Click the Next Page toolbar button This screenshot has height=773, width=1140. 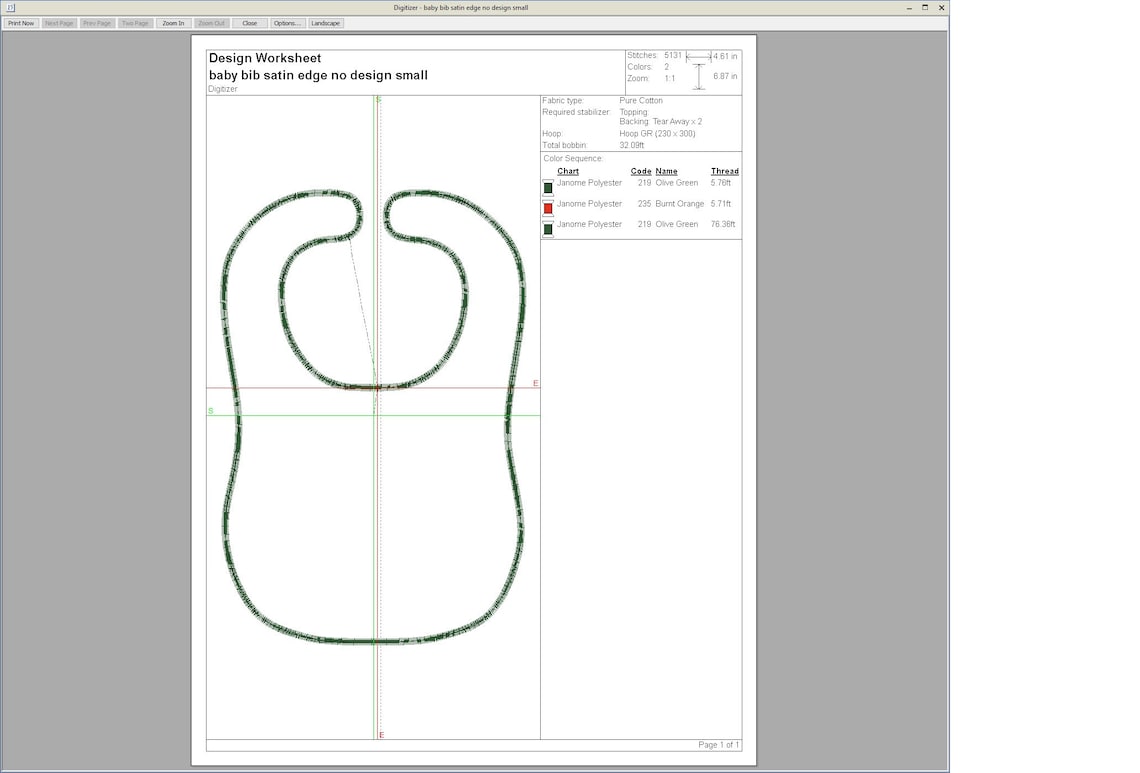coord(58,22)
